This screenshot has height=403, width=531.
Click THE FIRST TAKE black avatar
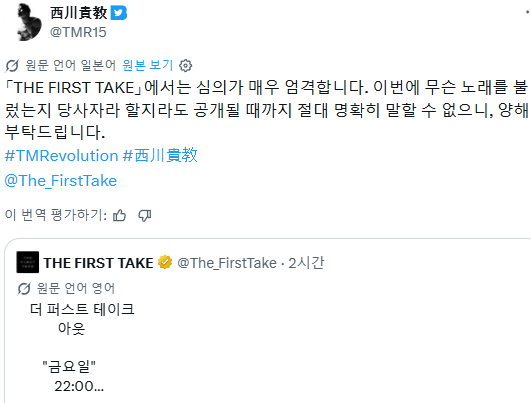click(28, 262)
